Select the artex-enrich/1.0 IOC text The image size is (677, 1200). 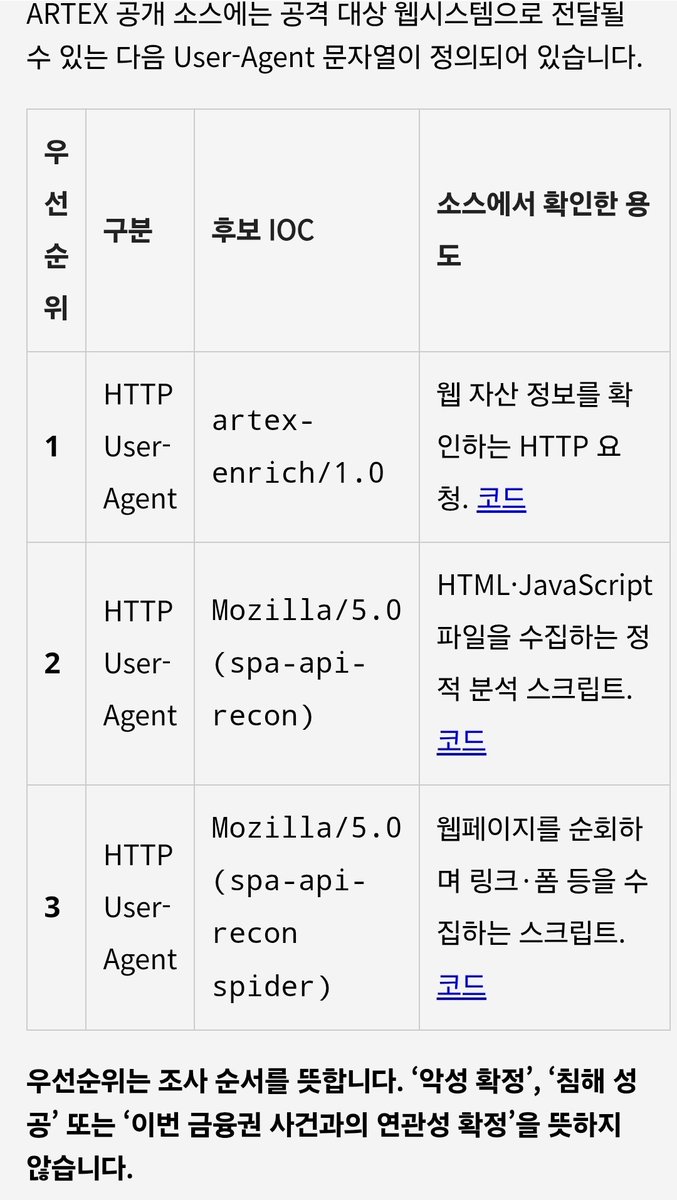click(x=298, y=447)
